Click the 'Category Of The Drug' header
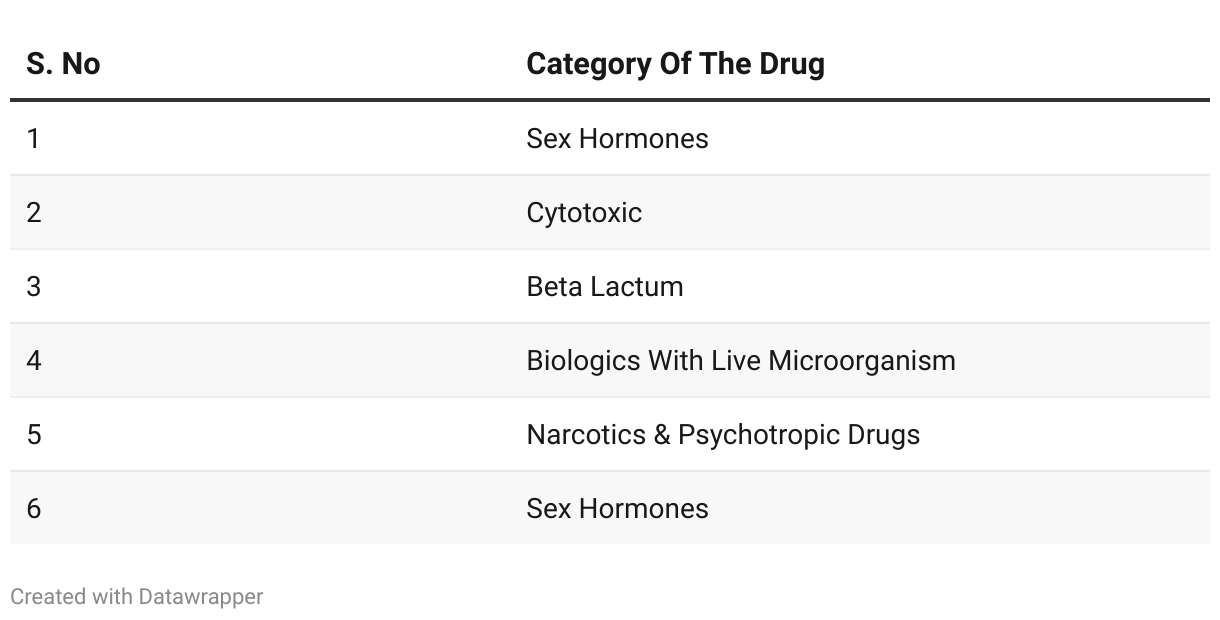Viewport: 1220px width, 620px height. [x=675, y=64]
